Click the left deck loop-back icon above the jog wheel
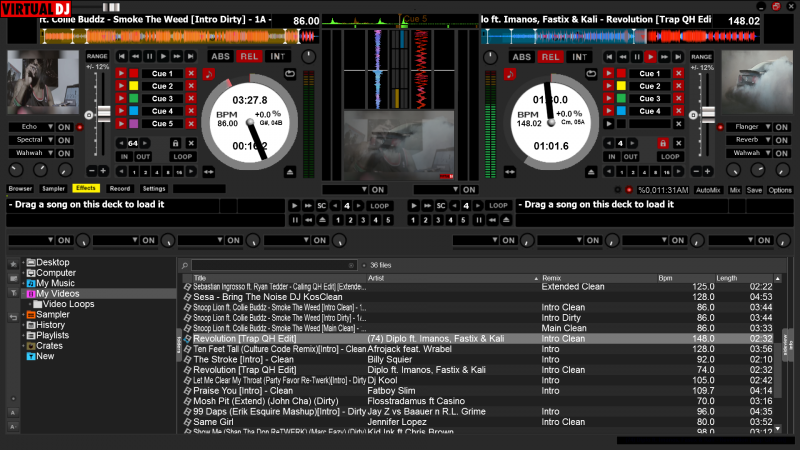This screenshot has height=450, width=800. (x=290, y=74)
